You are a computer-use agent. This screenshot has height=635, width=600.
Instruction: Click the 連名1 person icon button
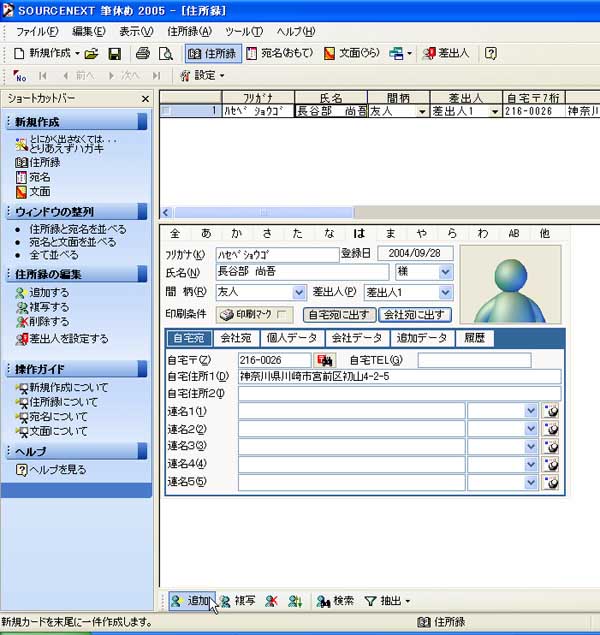[551, 411]
